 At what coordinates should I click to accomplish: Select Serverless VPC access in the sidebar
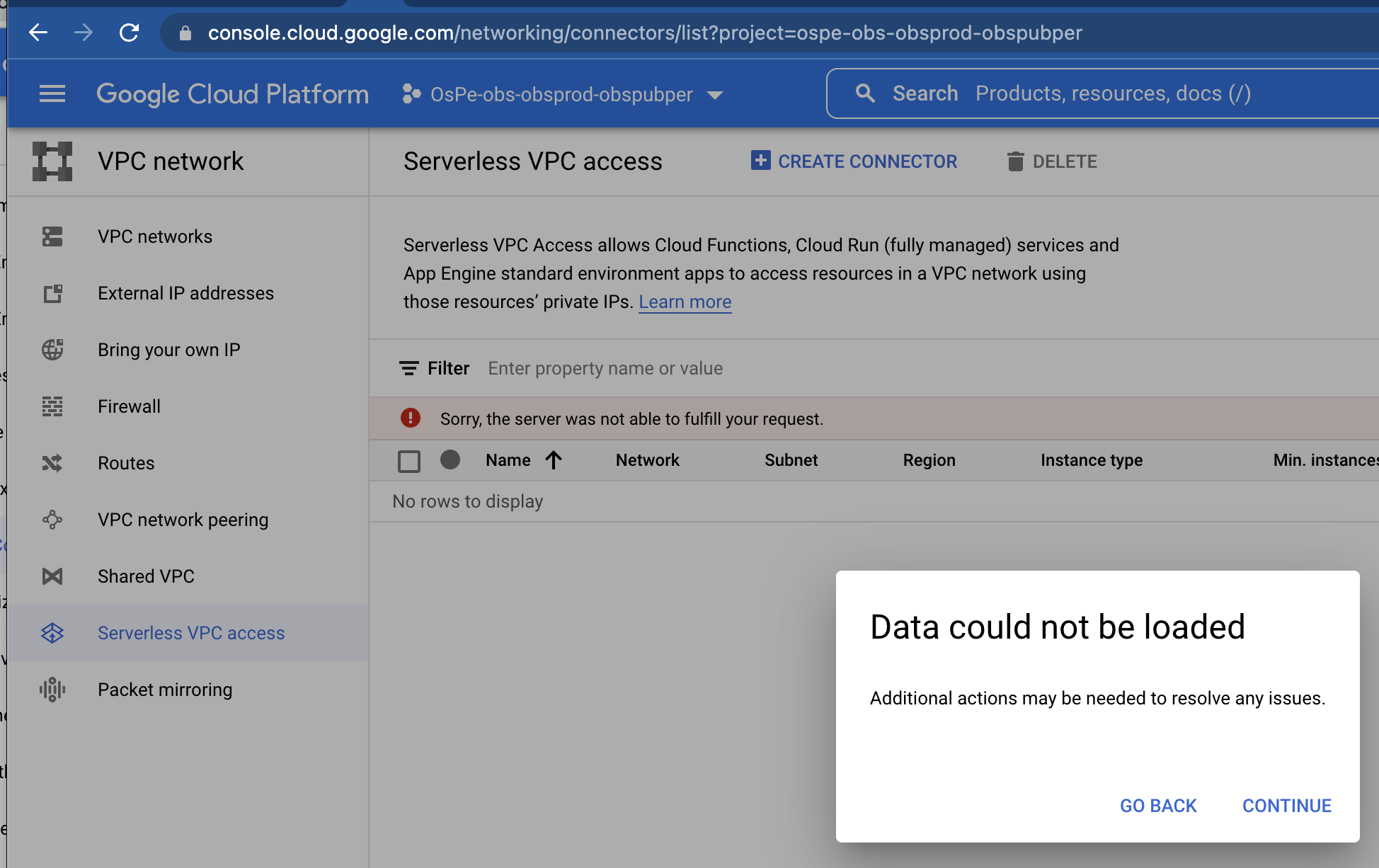191,633
